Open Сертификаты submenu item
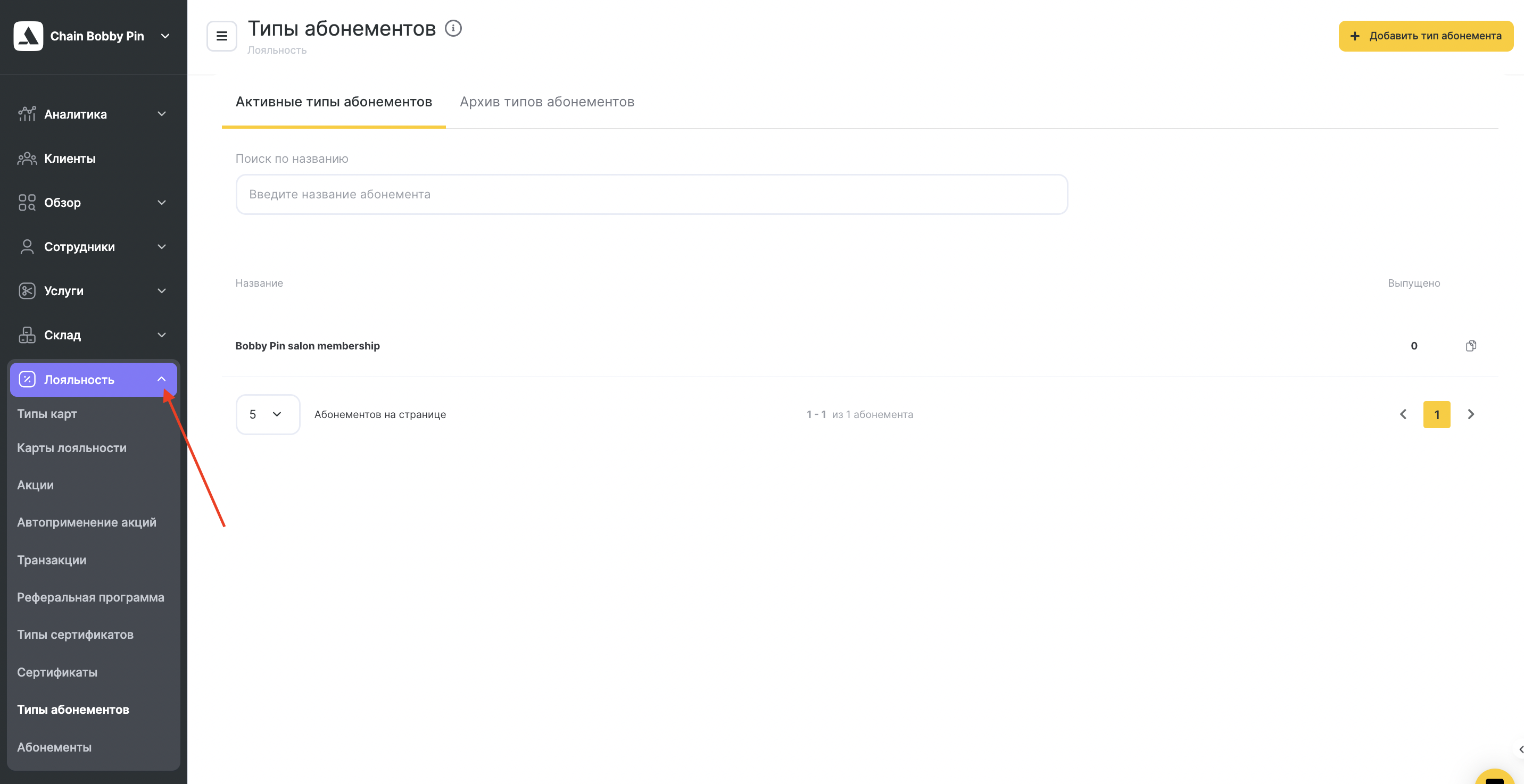The width and height of the screenshot is (1524, 784). click(x=57, y=672)
